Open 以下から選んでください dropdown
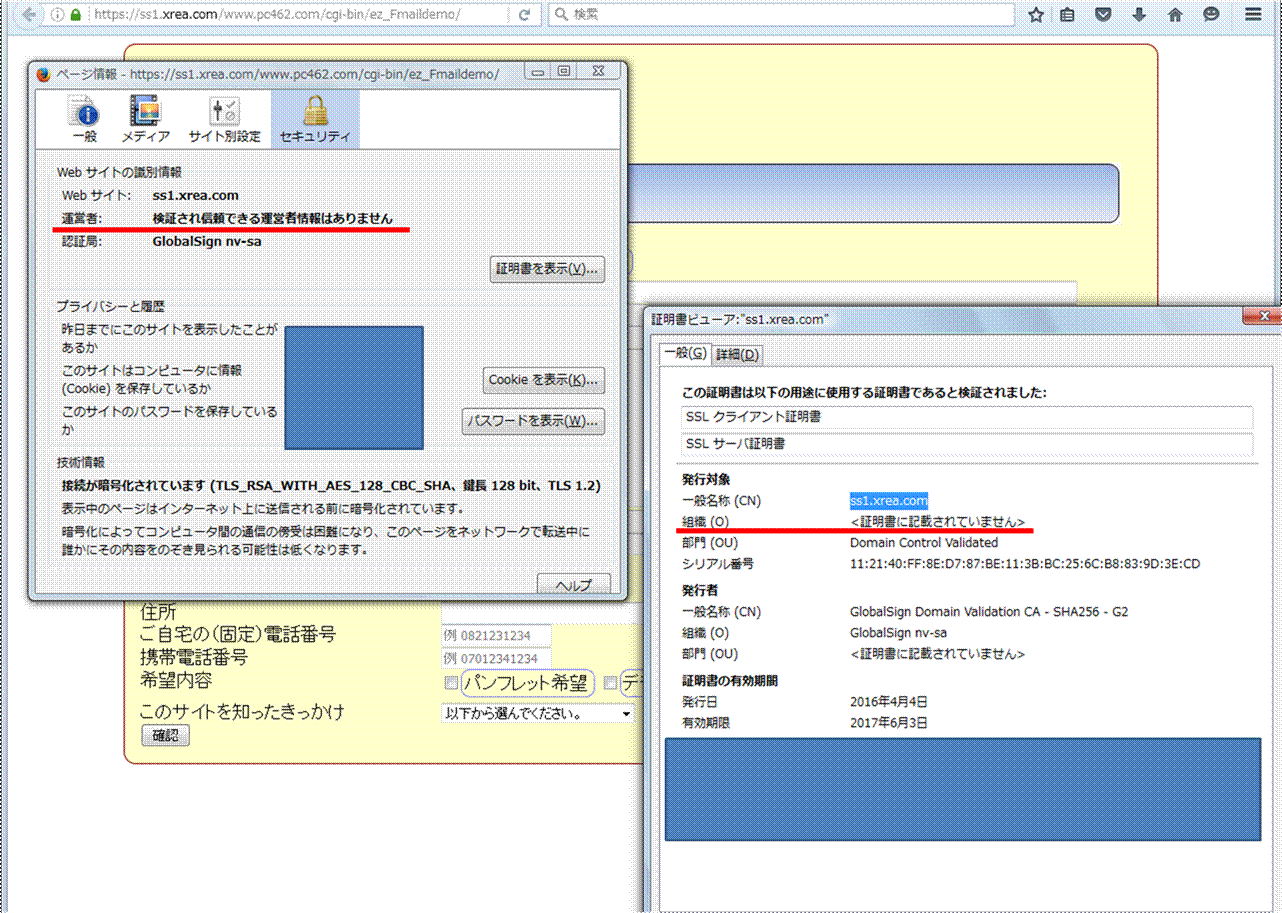Image resolution: width=1282 pixels, height=913 pixels. [x=537, y=713]
